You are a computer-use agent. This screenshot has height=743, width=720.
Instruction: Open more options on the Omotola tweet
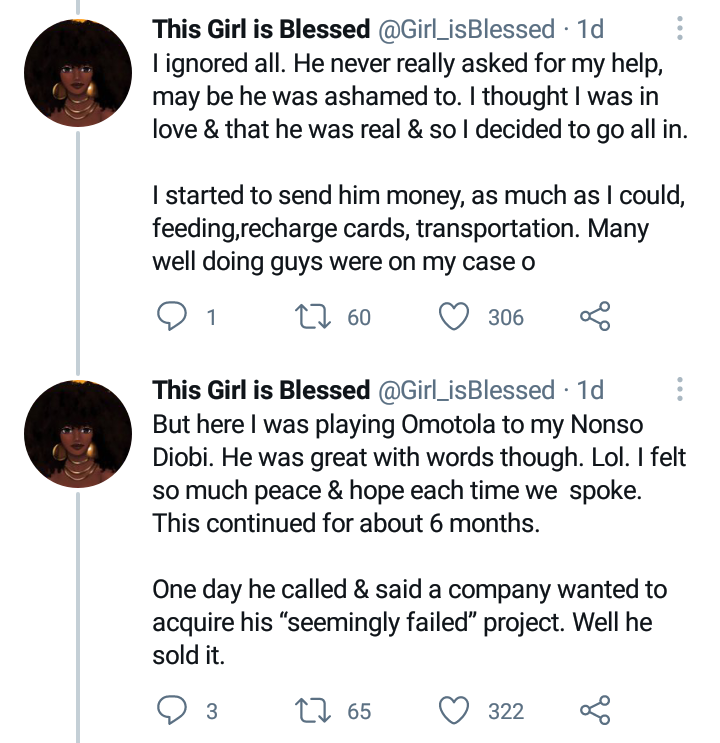coord(680,390)
